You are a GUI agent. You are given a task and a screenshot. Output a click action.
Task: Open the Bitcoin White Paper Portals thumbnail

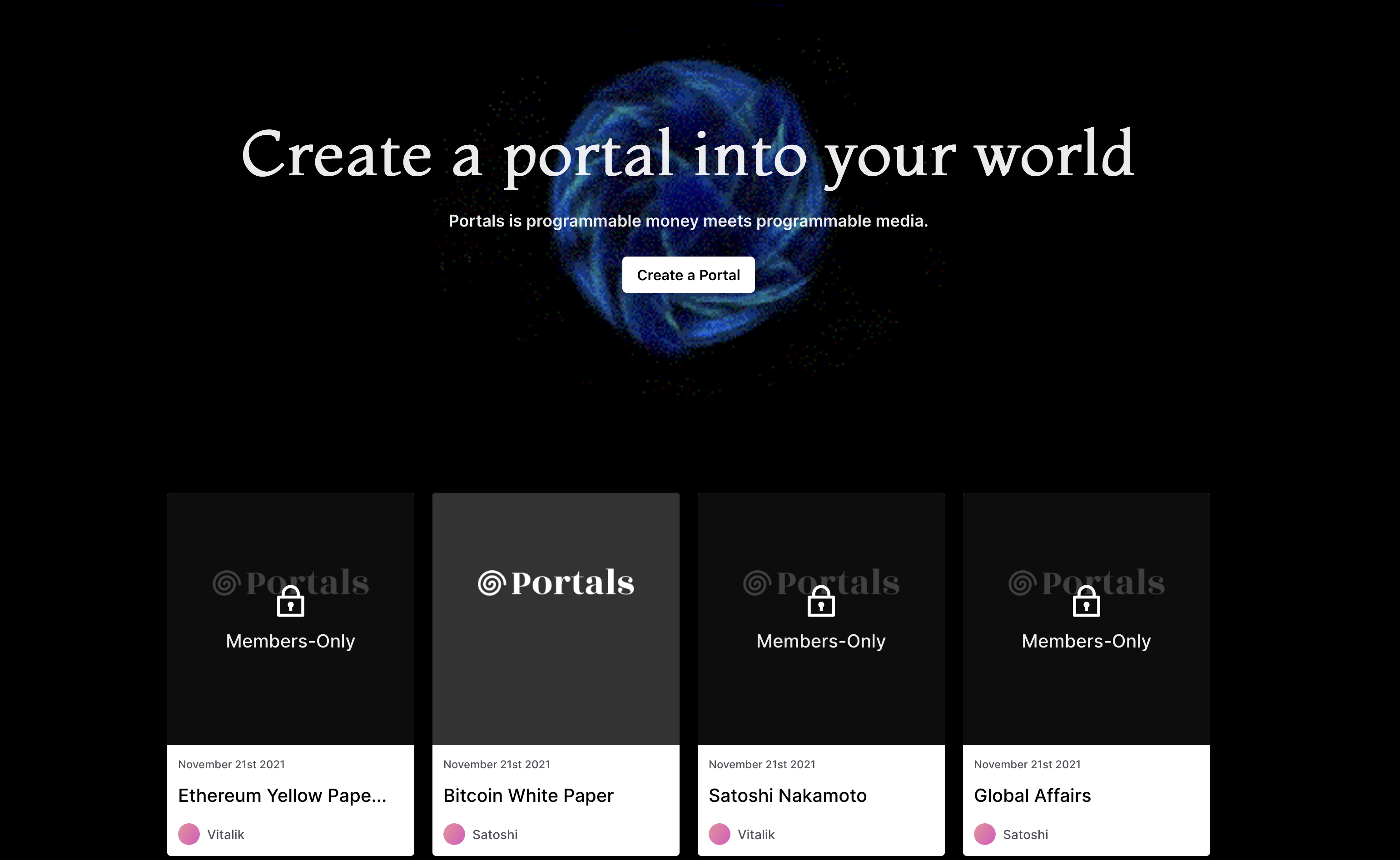[556, 619]
